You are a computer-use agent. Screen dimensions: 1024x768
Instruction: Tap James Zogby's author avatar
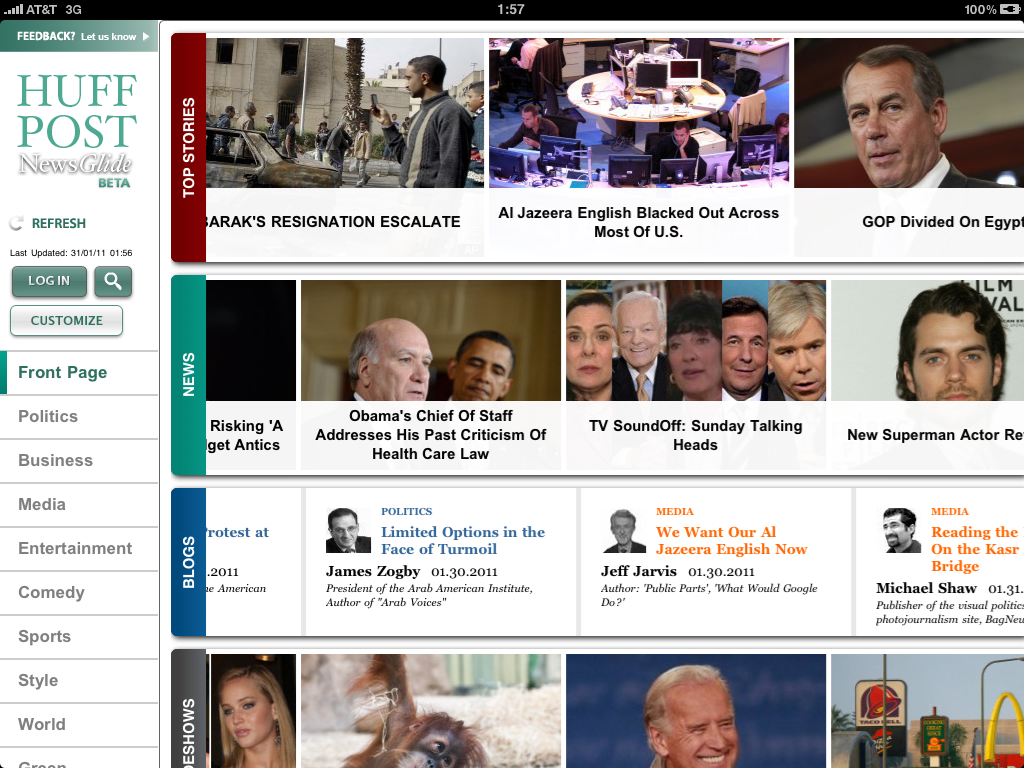click(x=348, y=530)
